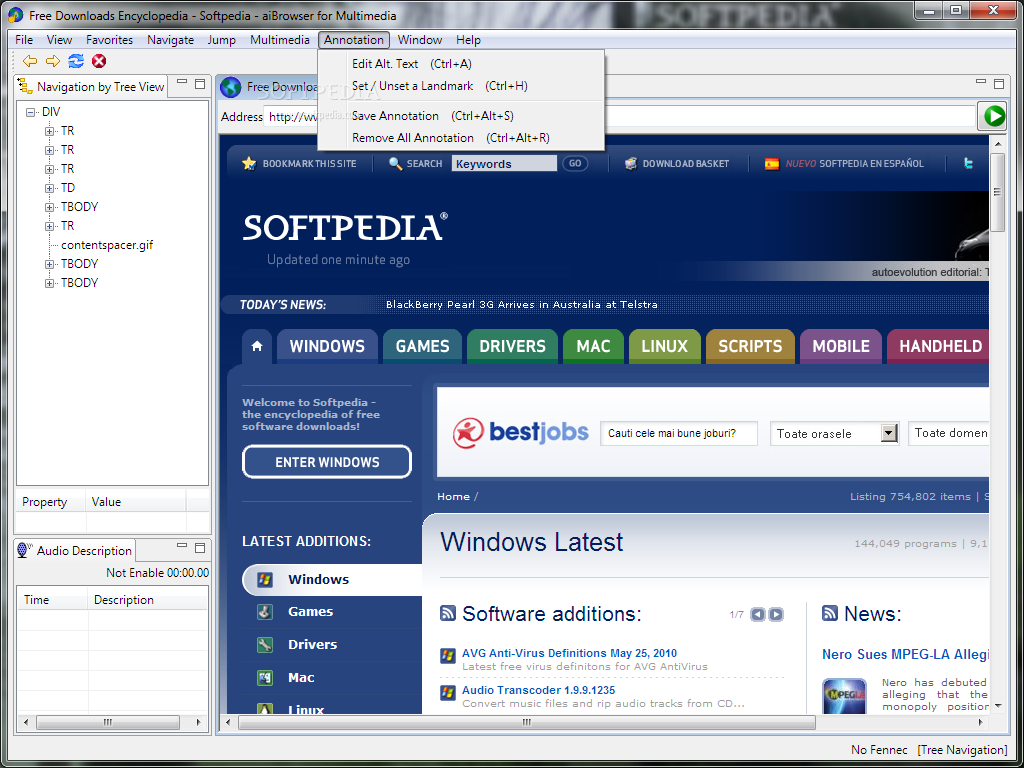The height and width of the screenshot is (768, 1024).
Task: Open the LINUX category tab
Action: click(x=664, y=346)
